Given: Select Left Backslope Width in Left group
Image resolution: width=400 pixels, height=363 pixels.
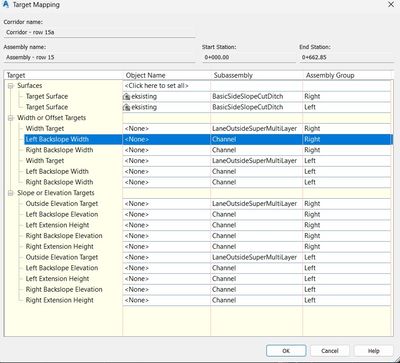Looking at the screenshot, I should click(x=57, y=171).
